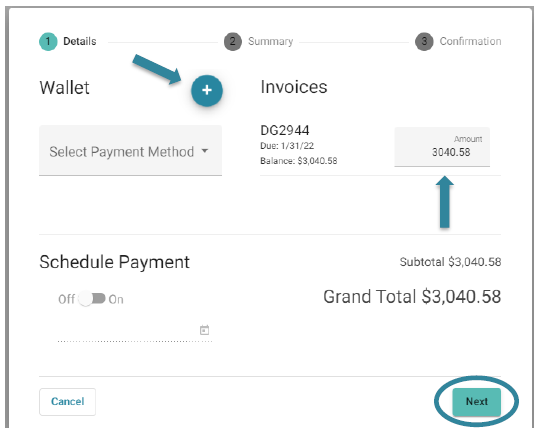
Task: Go to the Confirmation step label
Action: [470, 41]
